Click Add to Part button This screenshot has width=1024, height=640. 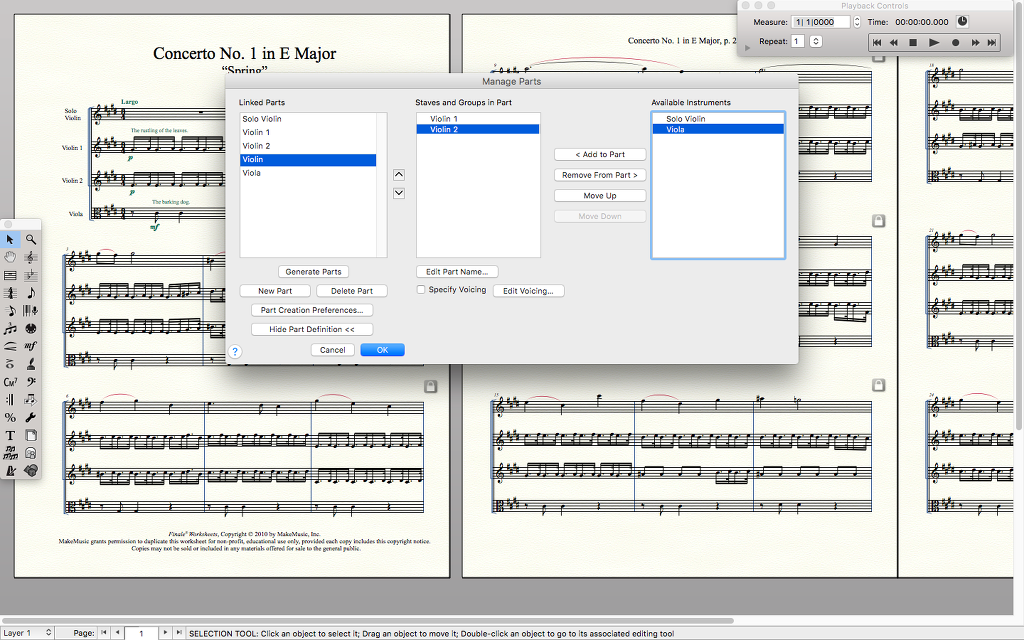point(600,154)
